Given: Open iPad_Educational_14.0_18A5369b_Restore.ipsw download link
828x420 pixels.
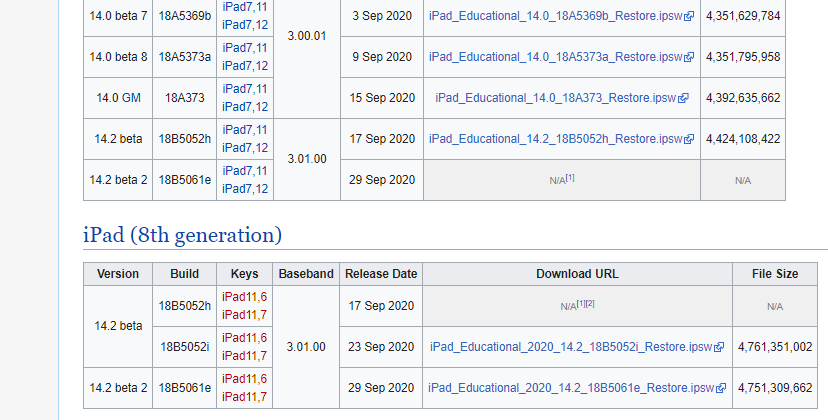Looking at the screenshot, I should (556, 16).
